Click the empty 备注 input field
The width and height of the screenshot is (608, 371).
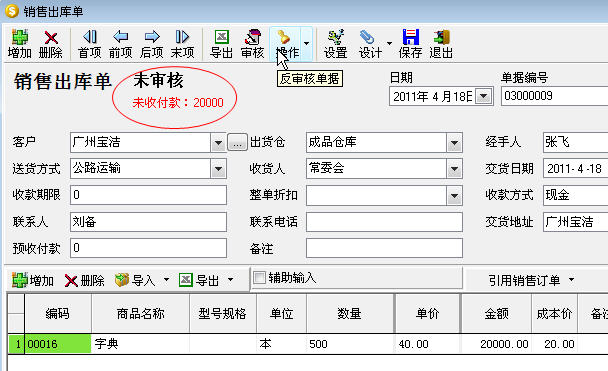(384, 248)
